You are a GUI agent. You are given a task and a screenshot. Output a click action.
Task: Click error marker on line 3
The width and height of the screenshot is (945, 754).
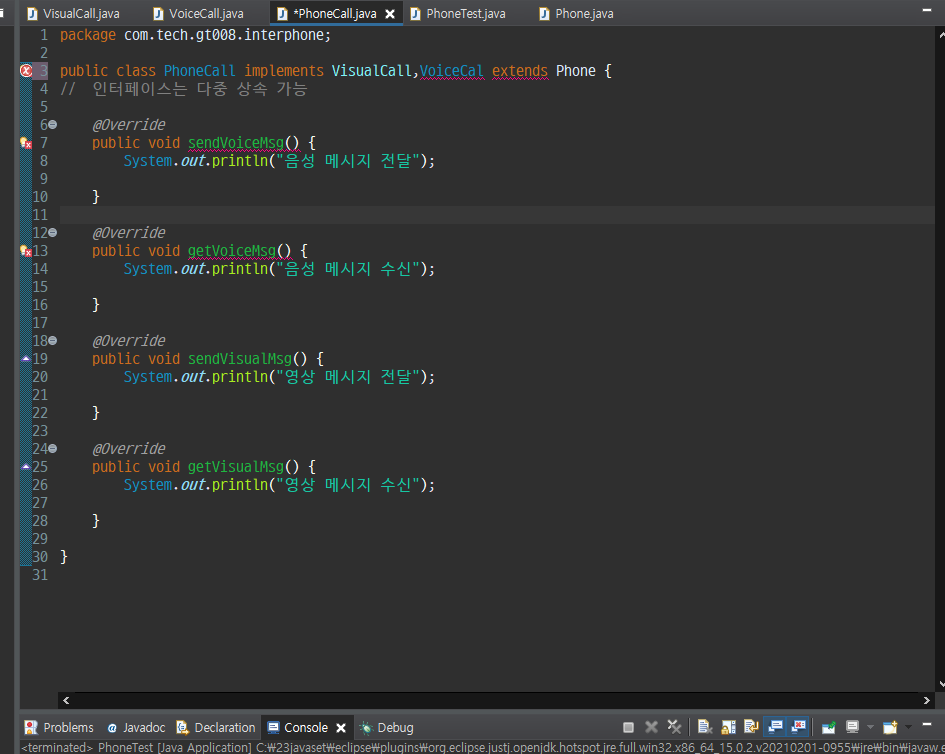tap(26, 71)
